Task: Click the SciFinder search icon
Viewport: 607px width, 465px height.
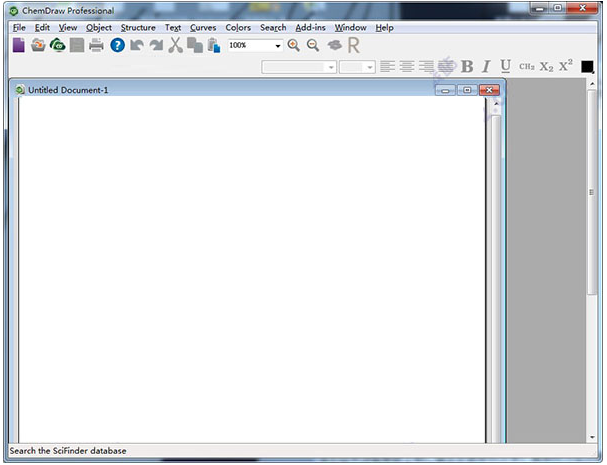Action: click(334, 45)
